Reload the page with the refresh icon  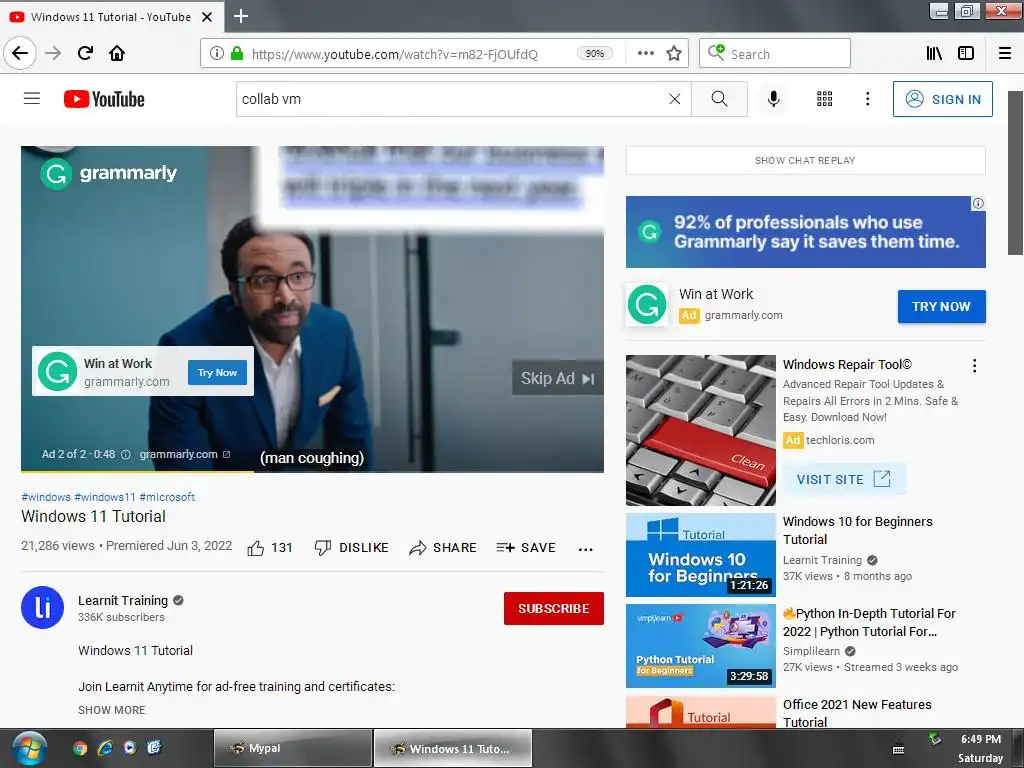pyautogui.click(x=86, y=53)
